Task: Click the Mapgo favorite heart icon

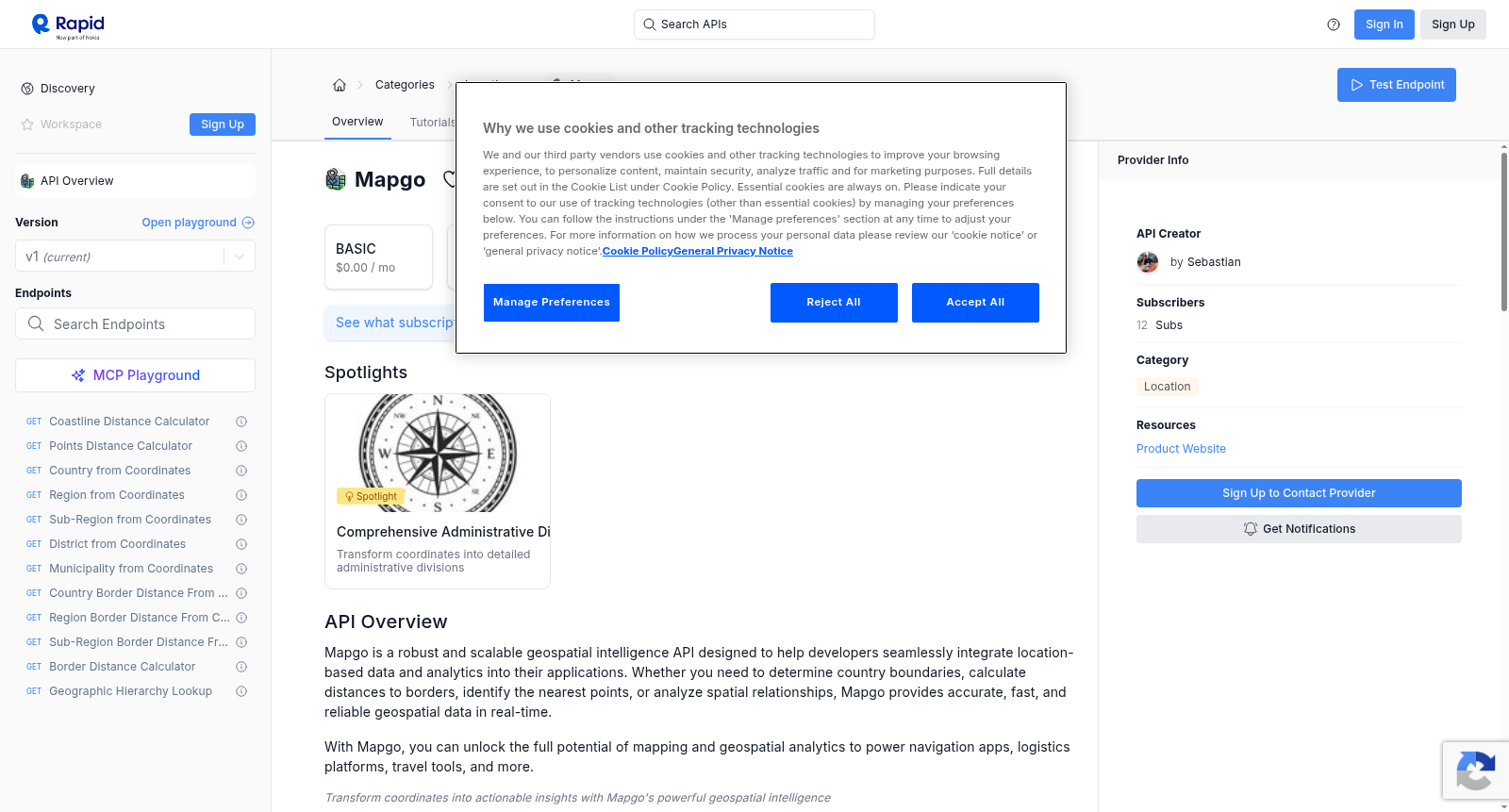Action: [x=449, y=179]
